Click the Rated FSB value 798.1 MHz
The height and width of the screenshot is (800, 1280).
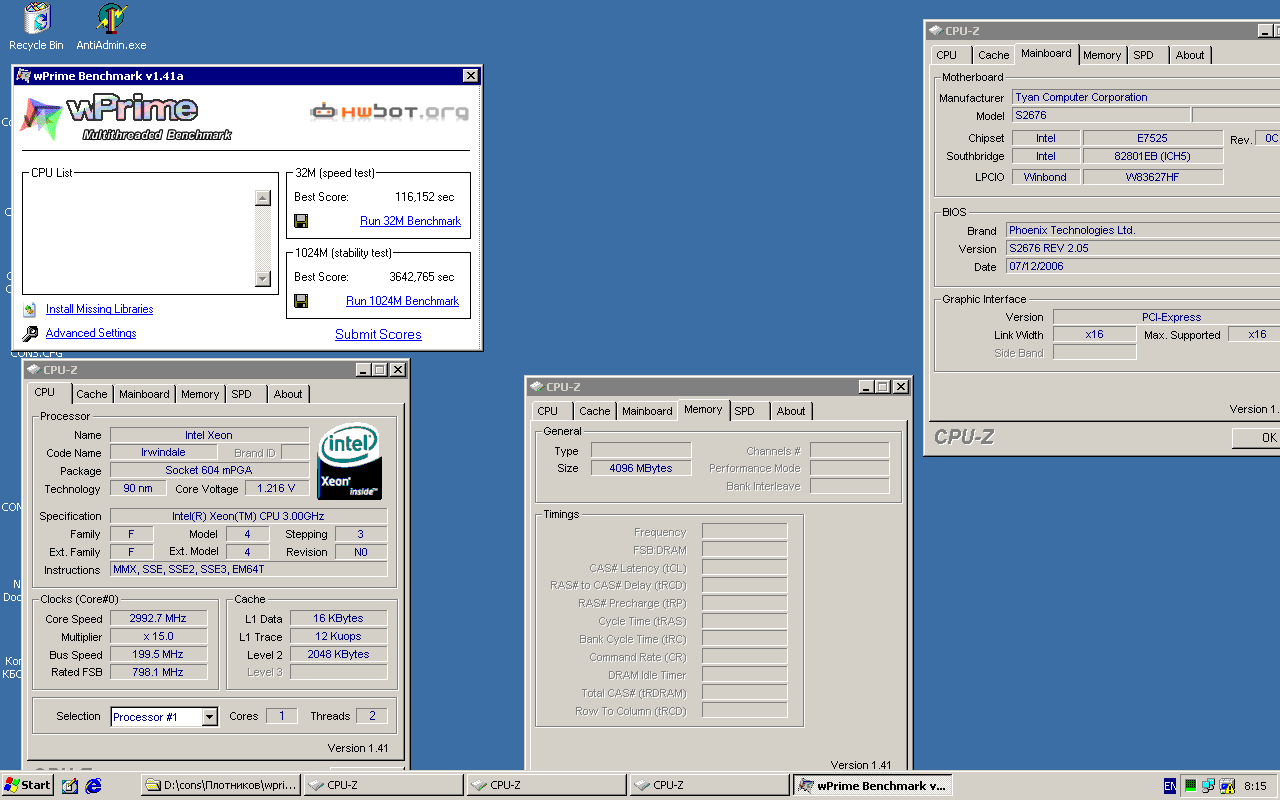point(158,672)
